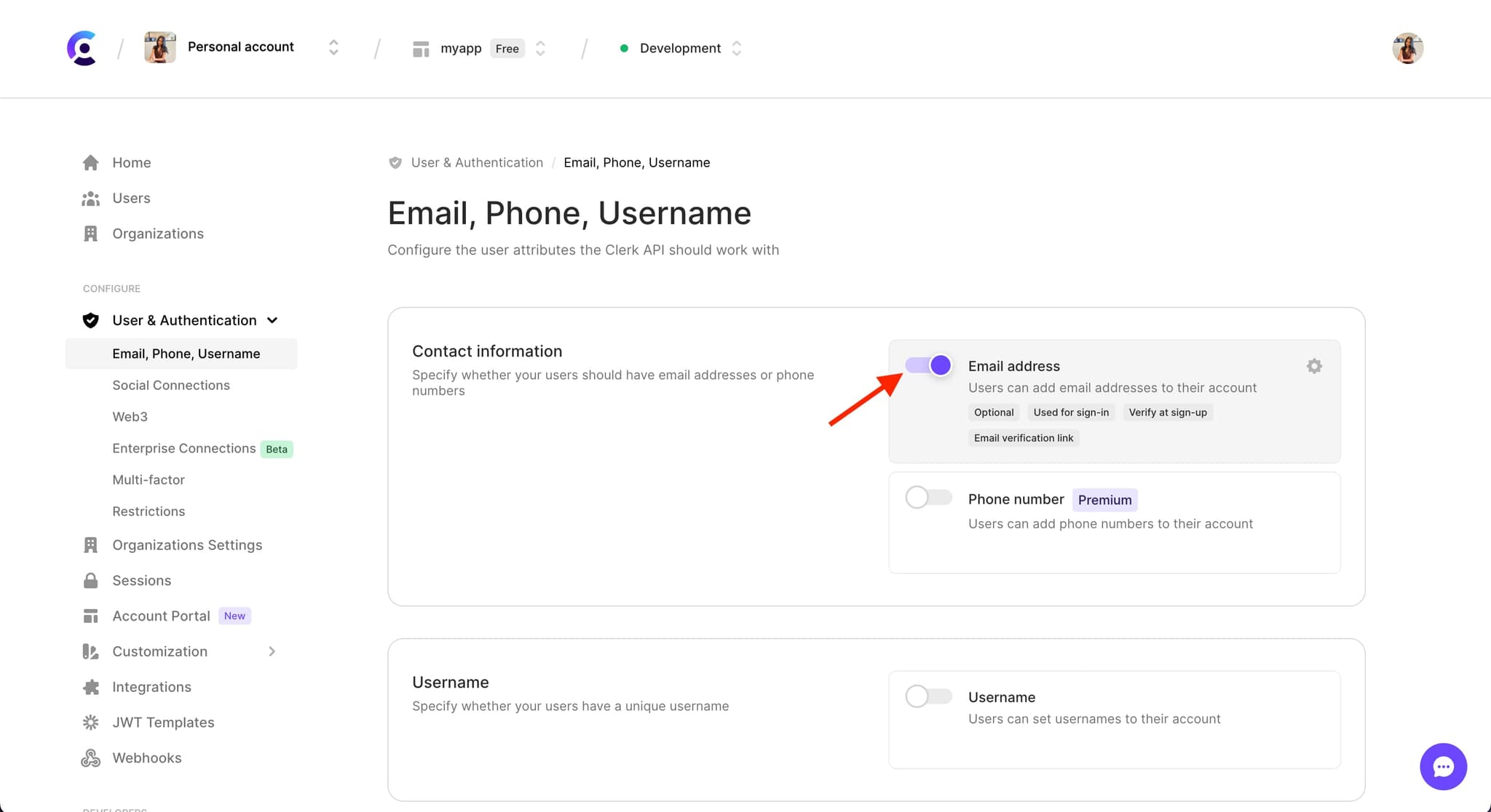Click the green Development status dot
The height and width of the screenshot is (812, 1491).
click(x=624, y=49)
